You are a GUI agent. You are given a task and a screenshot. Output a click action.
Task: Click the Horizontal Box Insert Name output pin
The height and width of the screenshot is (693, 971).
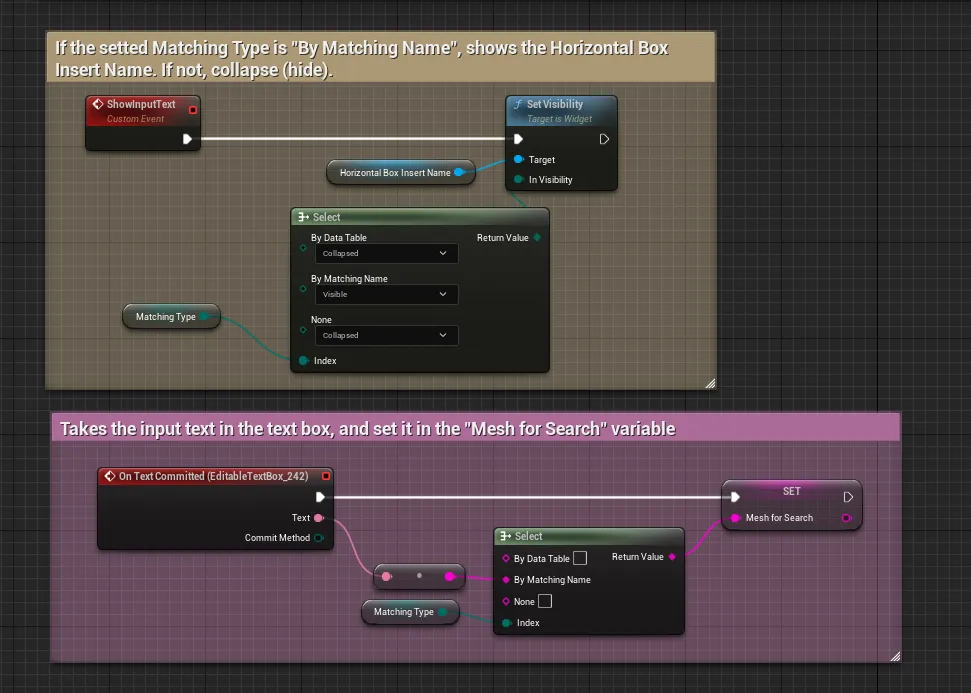point(459,173)
